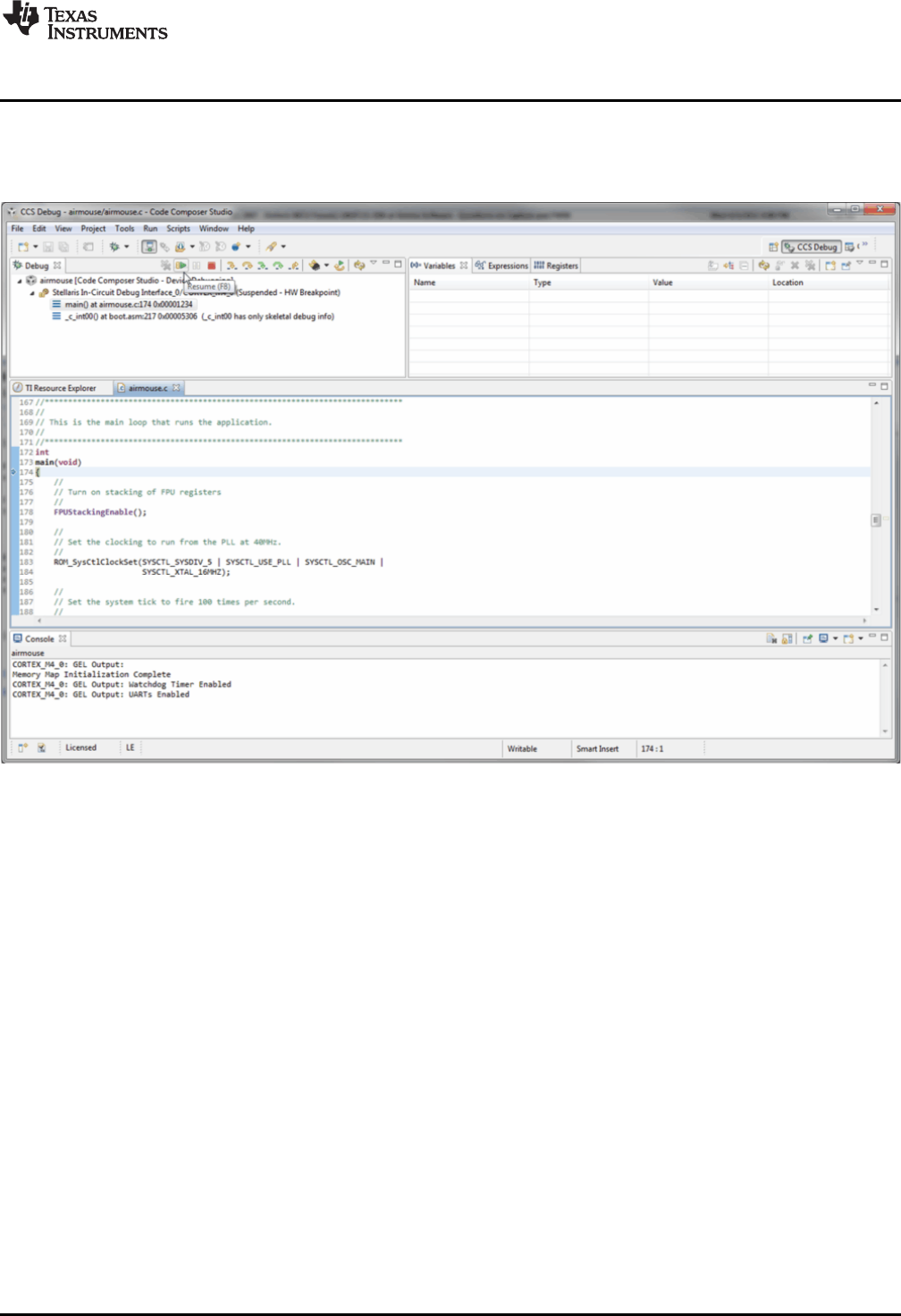Open the Variables view menu triangle
Viewport: 901px width, 1316px height.
coord(860,263)
